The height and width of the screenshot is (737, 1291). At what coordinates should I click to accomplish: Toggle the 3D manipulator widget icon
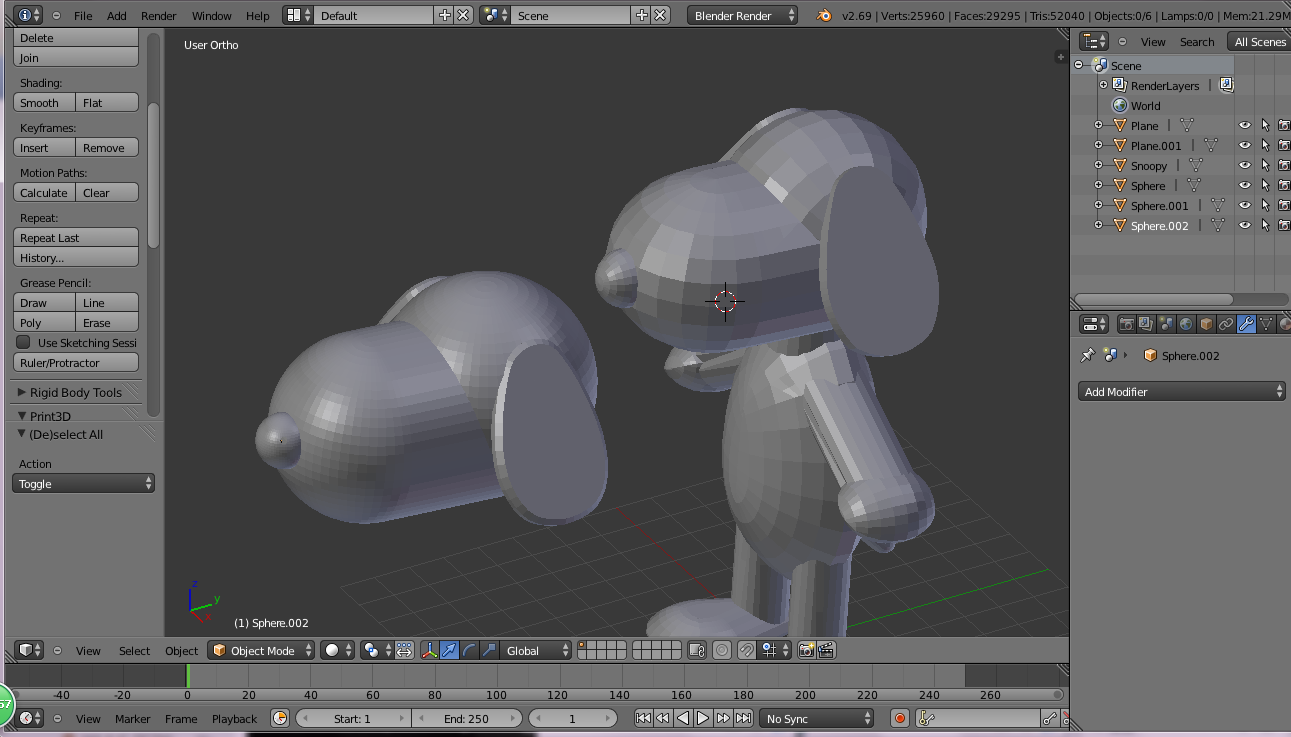430,650
